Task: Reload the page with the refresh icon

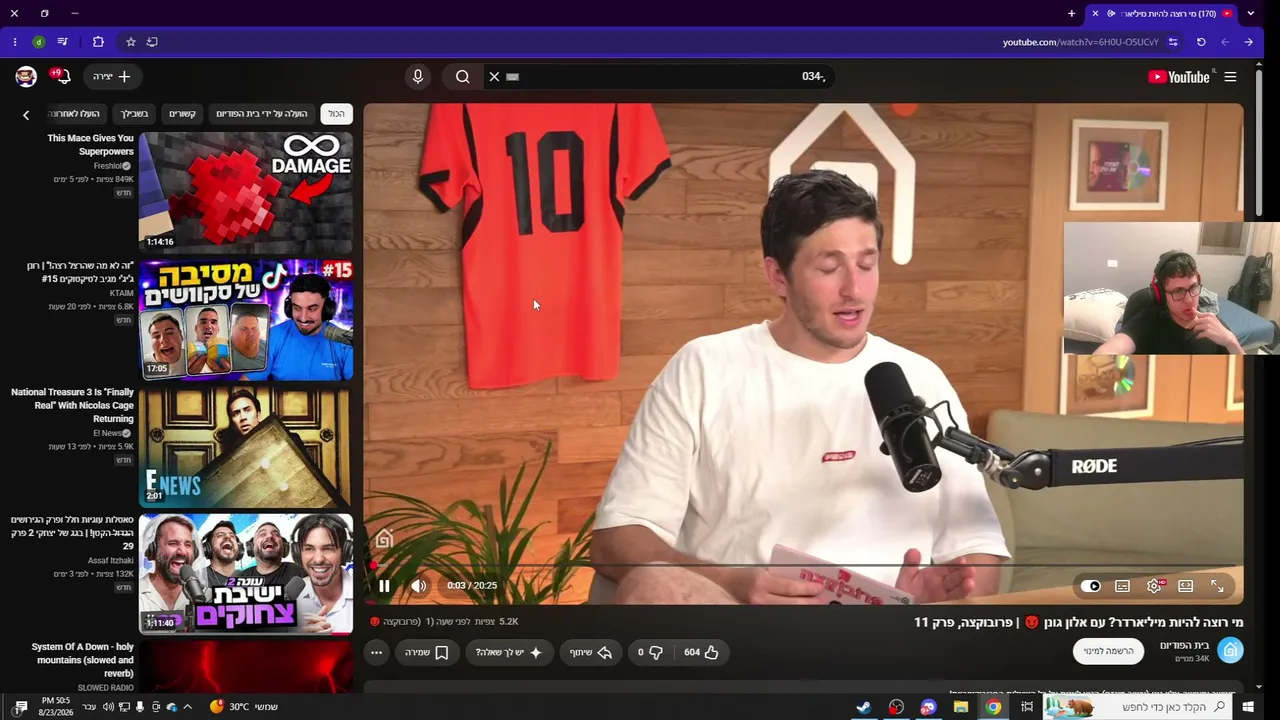Action: click(1201, 42)
